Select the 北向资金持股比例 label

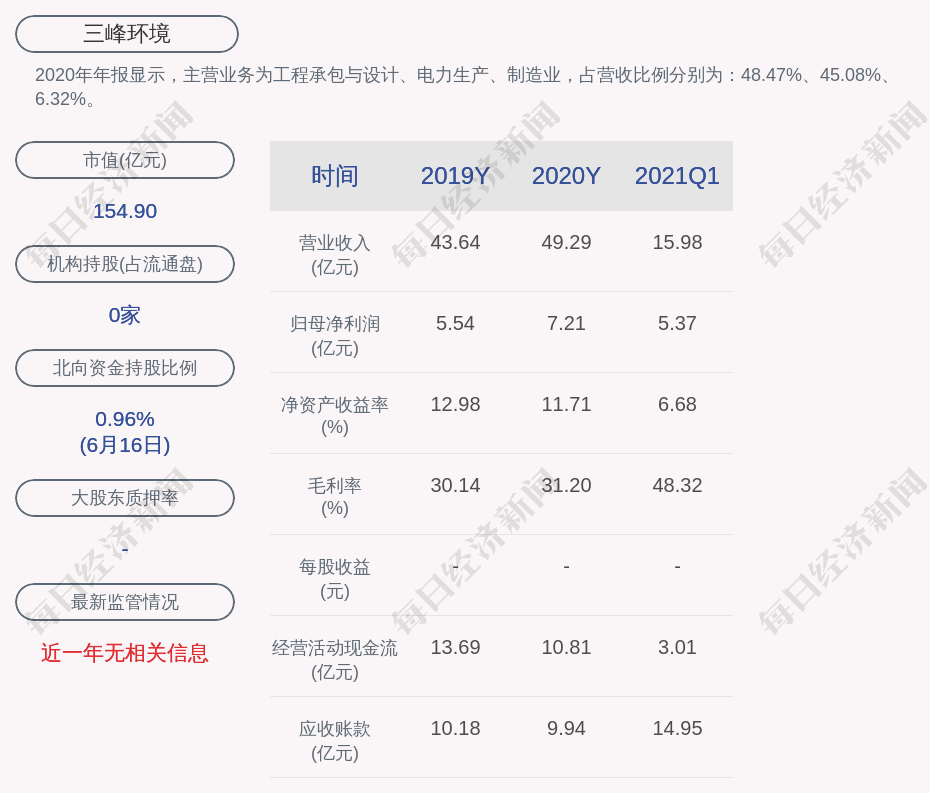125,368
